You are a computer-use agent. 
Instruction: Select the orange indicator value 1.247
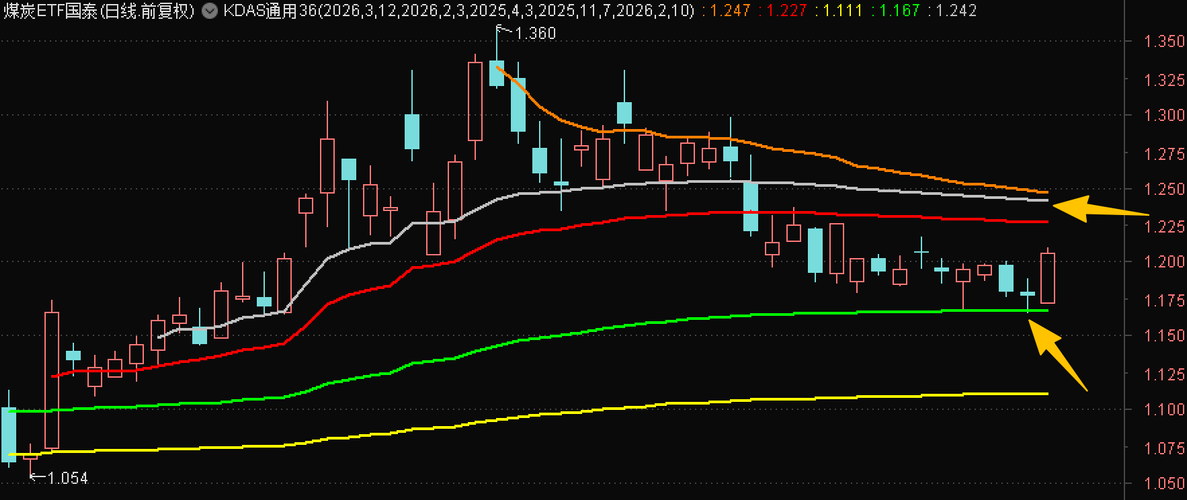pos(727,11)
